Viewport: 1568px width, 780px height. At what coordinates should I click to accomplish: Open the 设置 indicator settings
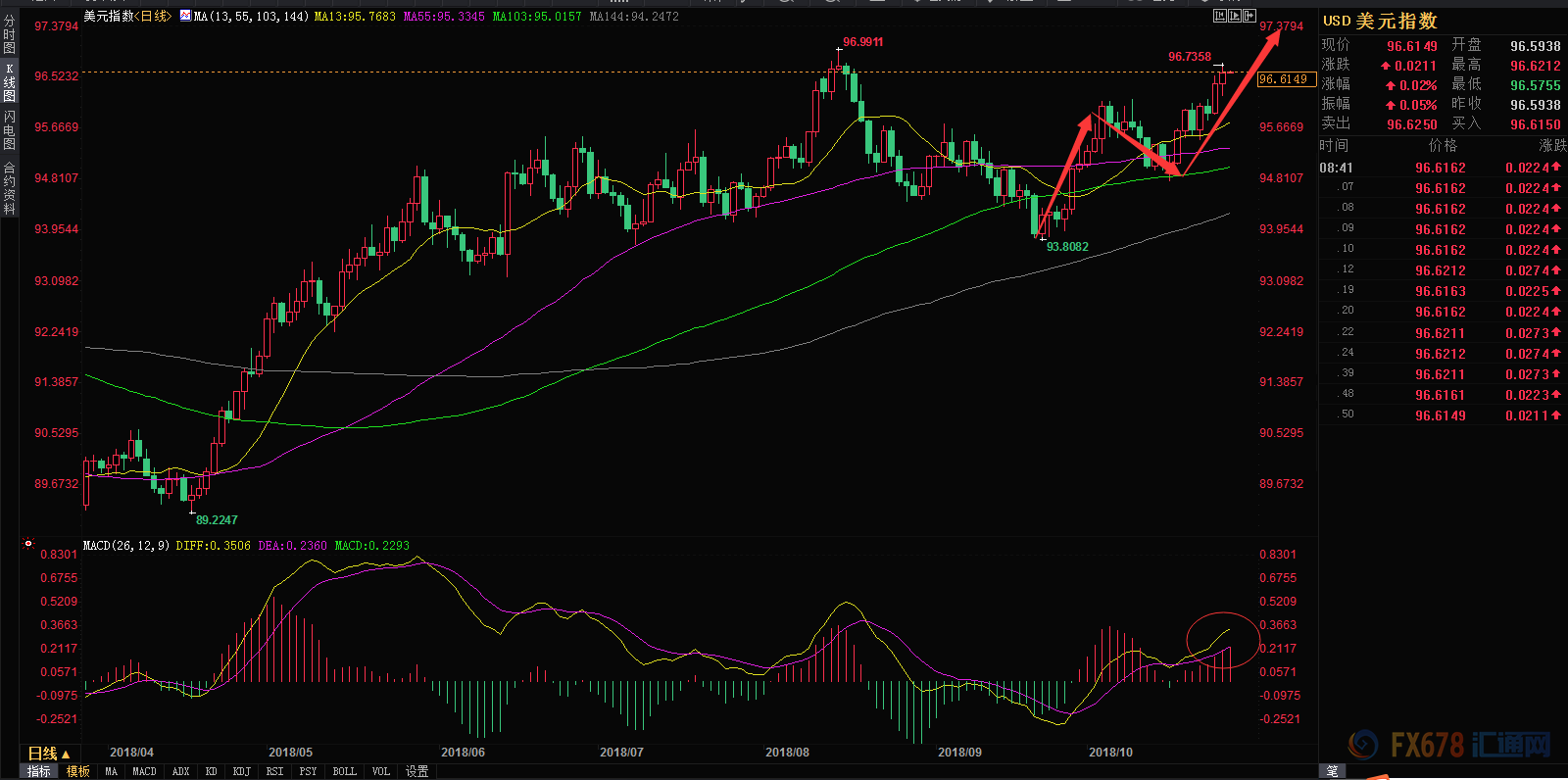click(416, 771)
